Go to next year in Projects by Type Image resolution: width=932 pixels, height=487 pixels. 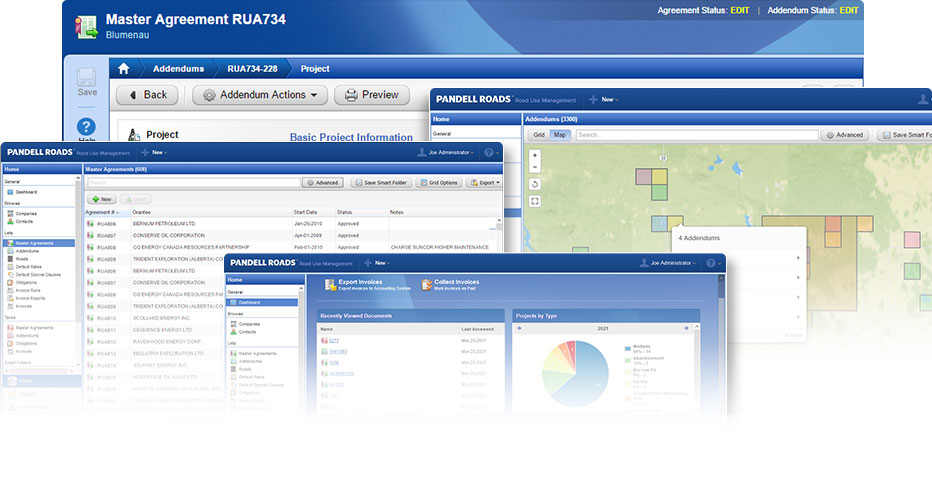[x=686, y=328]
